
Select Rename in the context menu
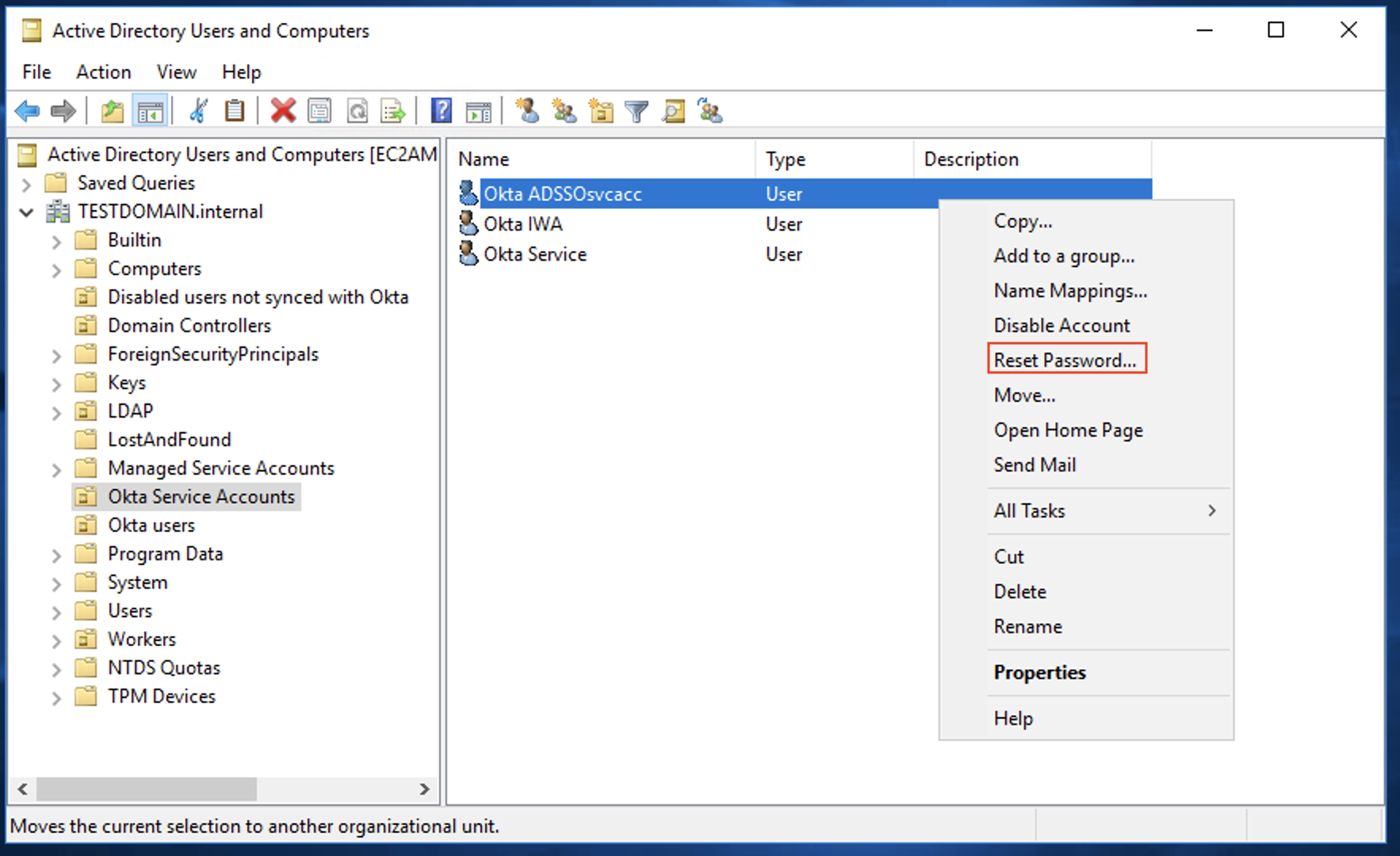1027,626
